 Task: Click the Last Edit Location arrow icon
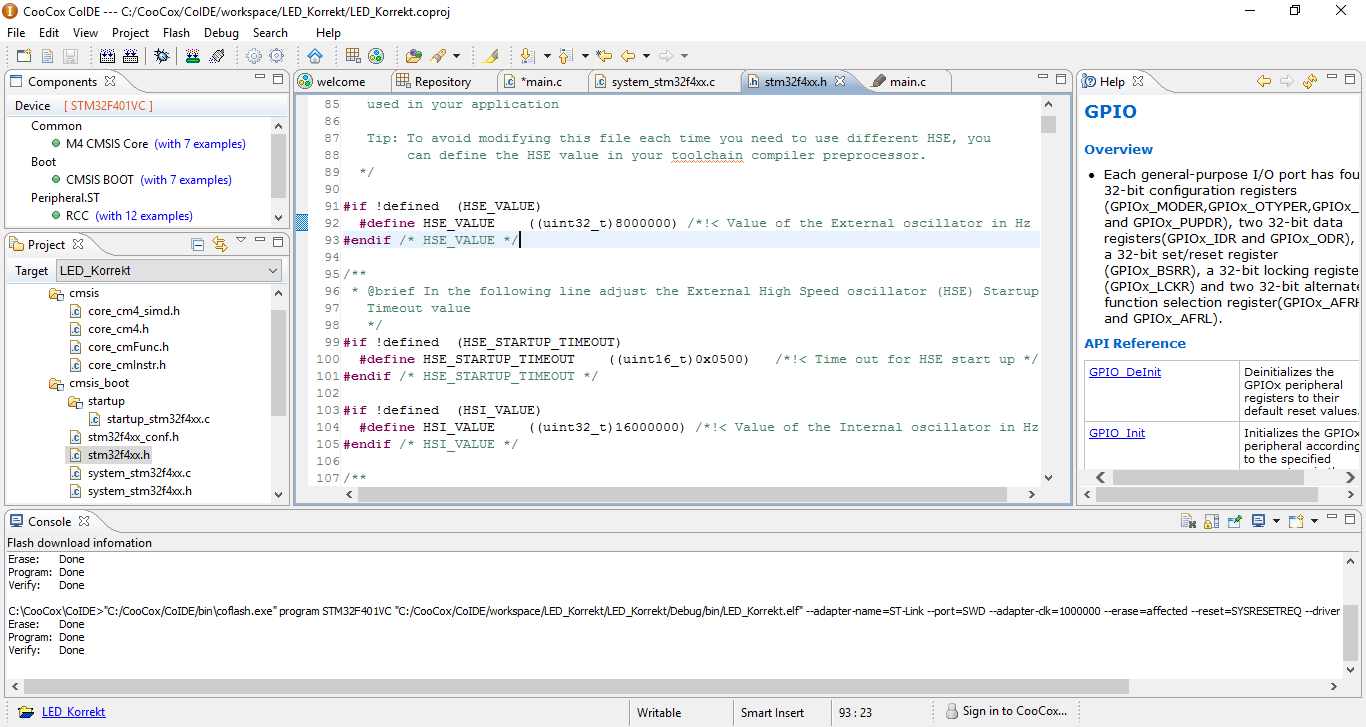[604, 56]
